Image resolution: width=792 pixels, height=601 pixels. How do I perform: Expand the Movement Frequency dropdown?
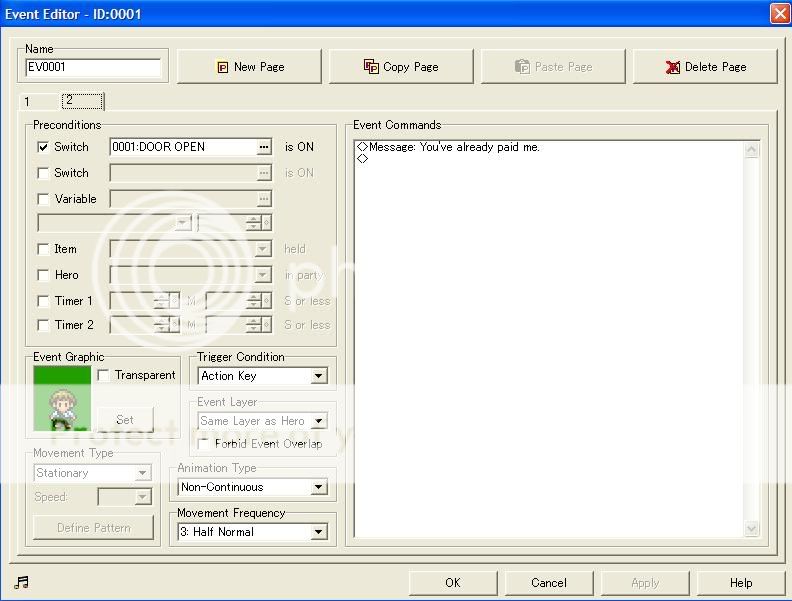(318, 533)
